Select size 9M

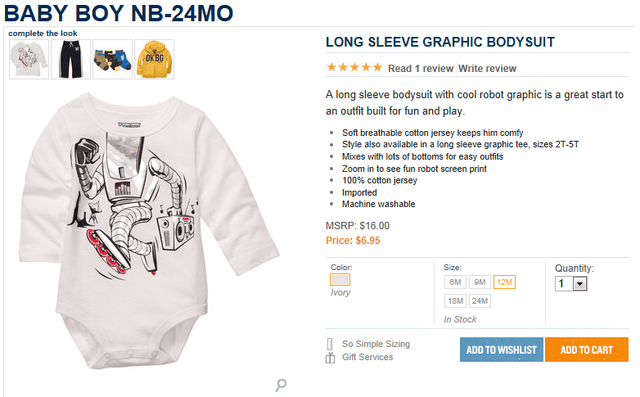coord(480,282)
